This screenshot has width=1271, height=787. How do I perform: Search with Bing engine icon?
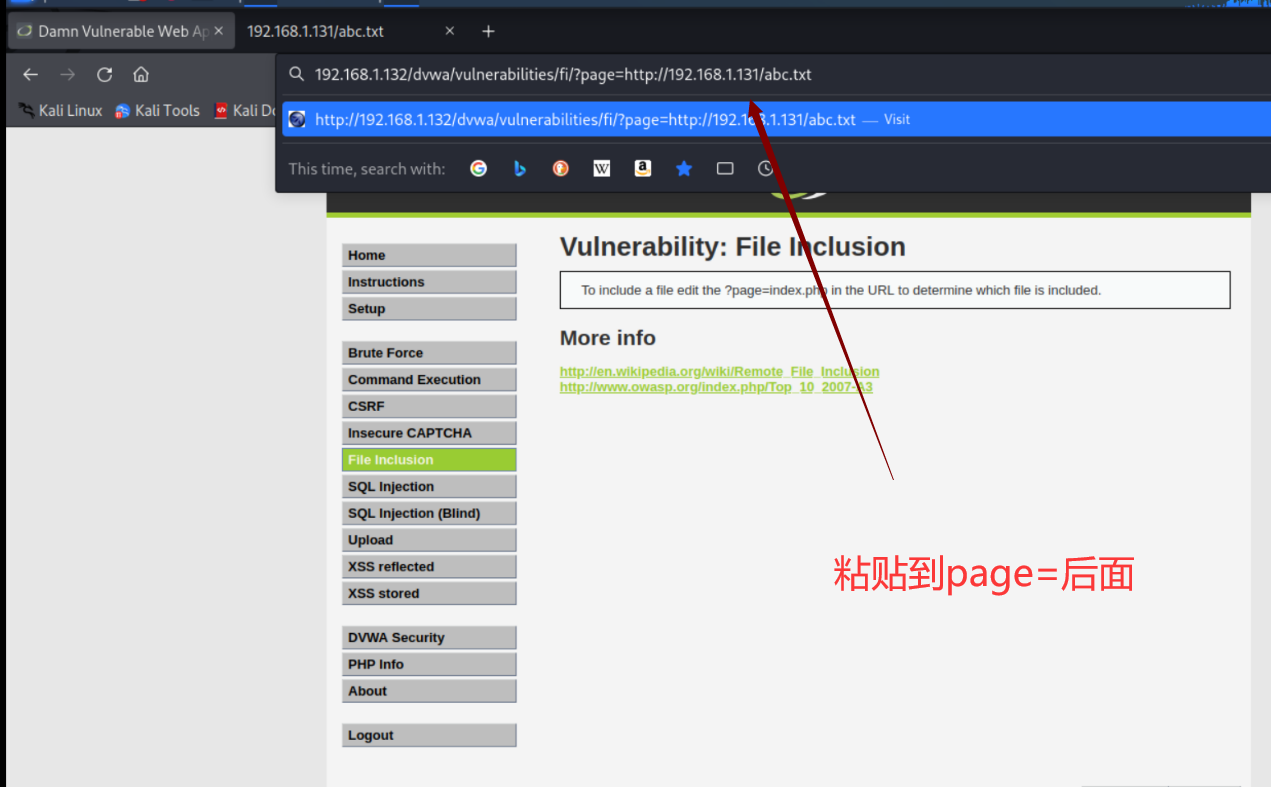(x=520, y=168)
